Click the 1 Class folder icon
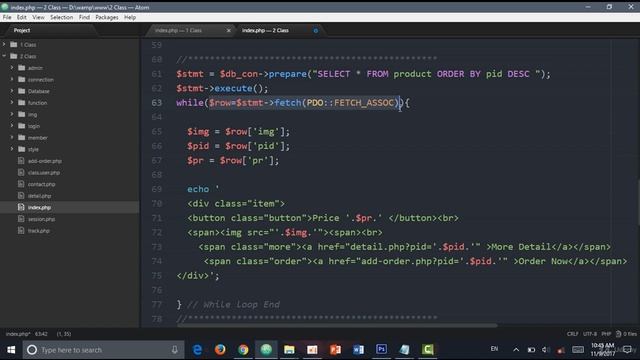This screenshot has width=640, height=360. (13, 44)
